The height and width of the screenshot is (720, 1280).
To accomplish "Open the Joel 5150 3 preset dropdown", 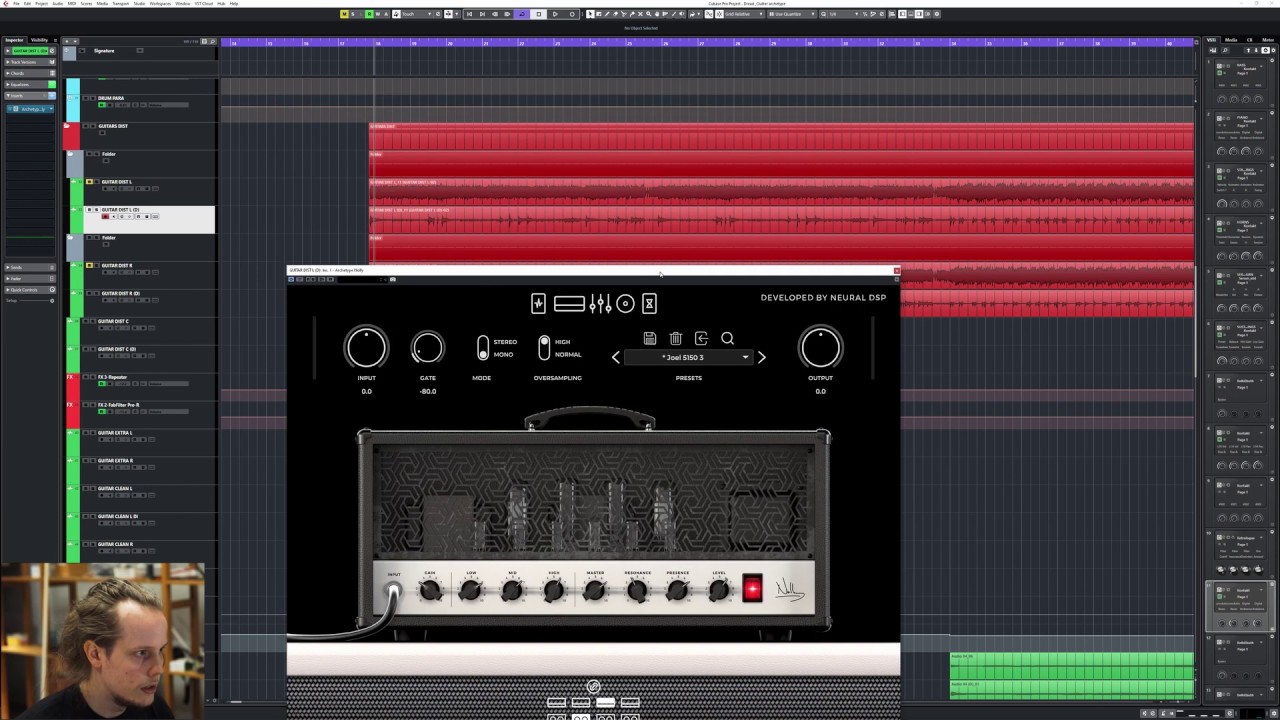I will [688, 357].
